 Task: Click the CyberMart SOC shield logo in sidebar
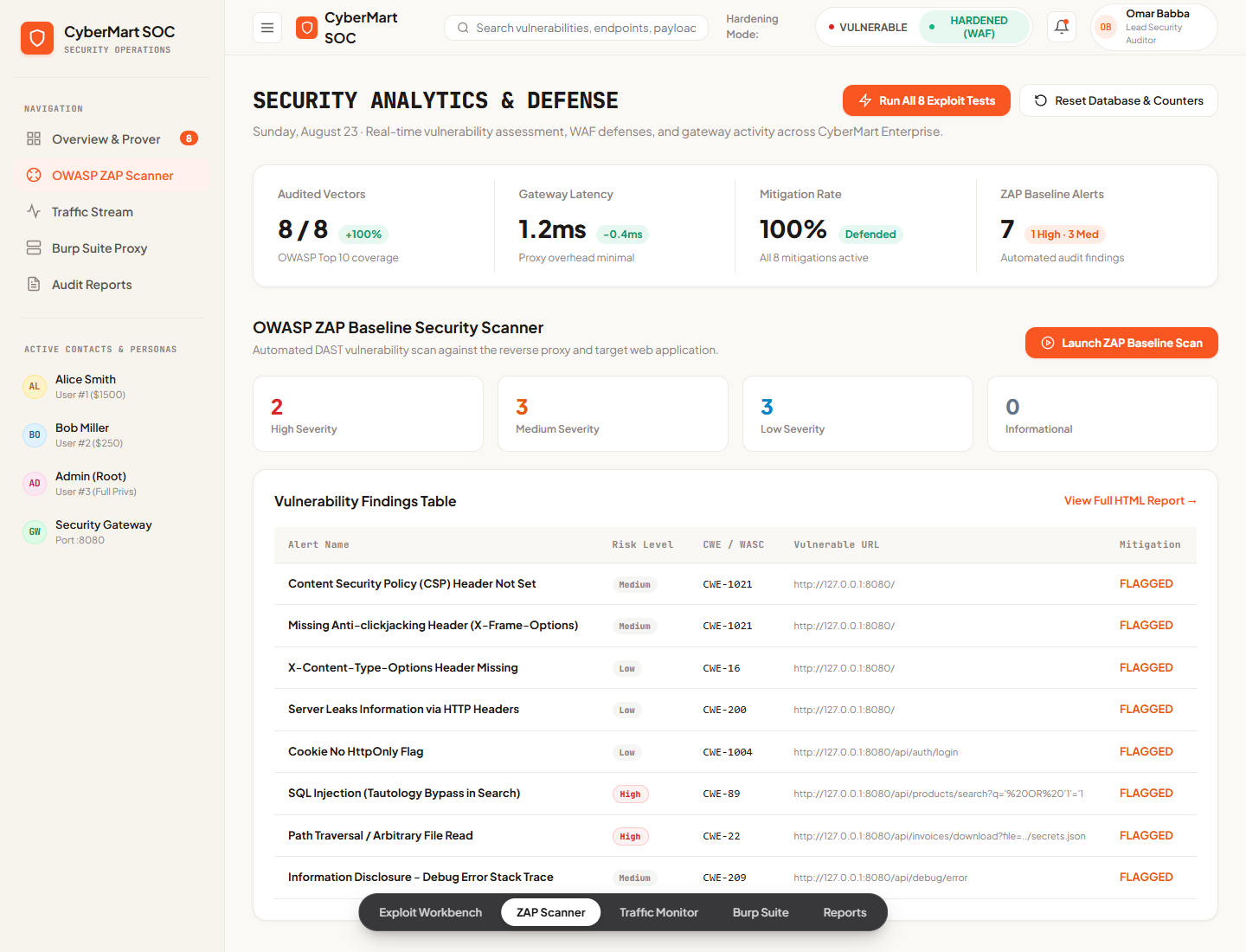tap(37, 38)
